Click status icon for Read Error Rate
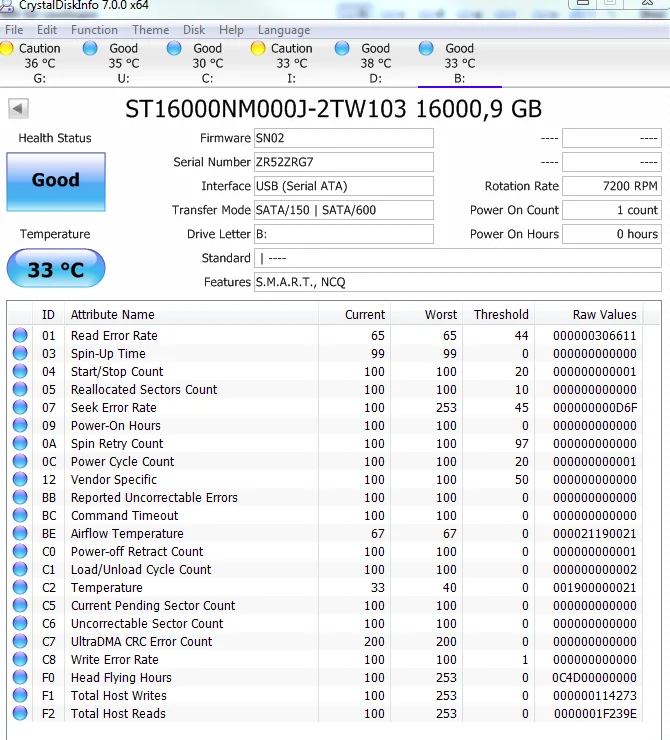670x740 pixels. tap(20, 335)
